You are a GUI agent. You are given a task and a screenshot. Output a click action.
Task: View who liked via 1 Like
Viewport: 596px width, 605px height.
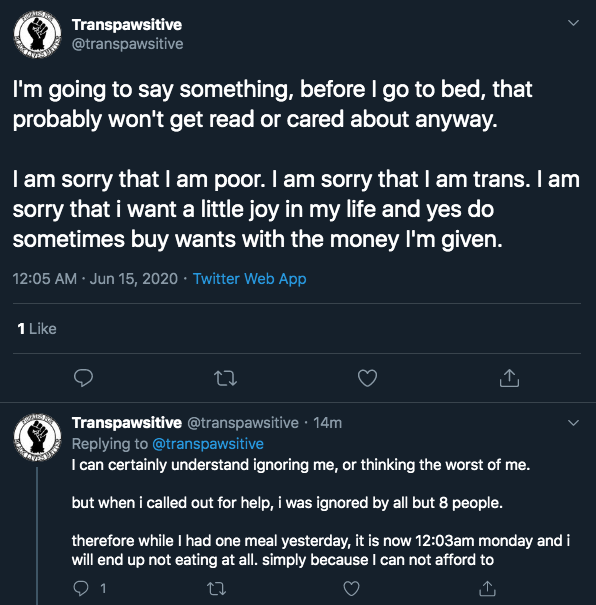click(x=37, y=329)
